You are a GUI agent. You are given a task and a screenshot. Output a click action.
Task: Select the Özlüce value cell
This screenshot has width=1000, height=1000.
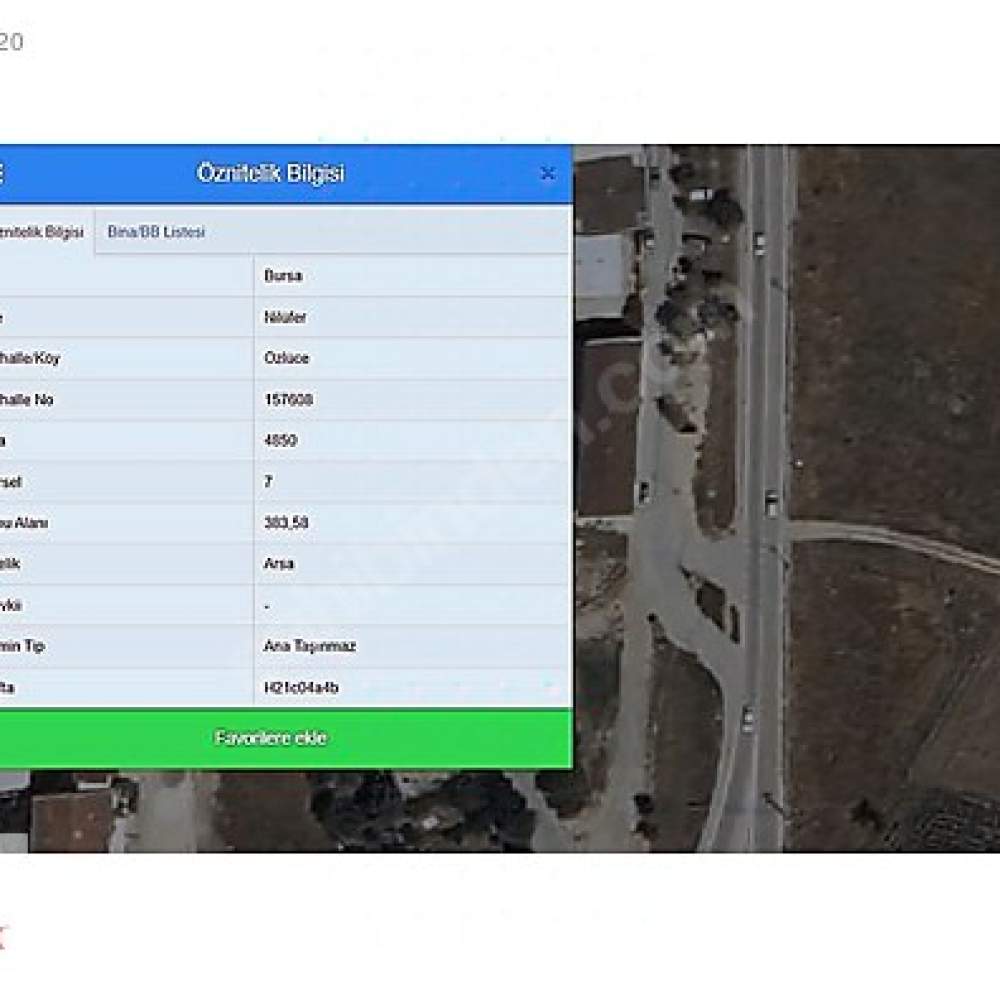point(412,358)
